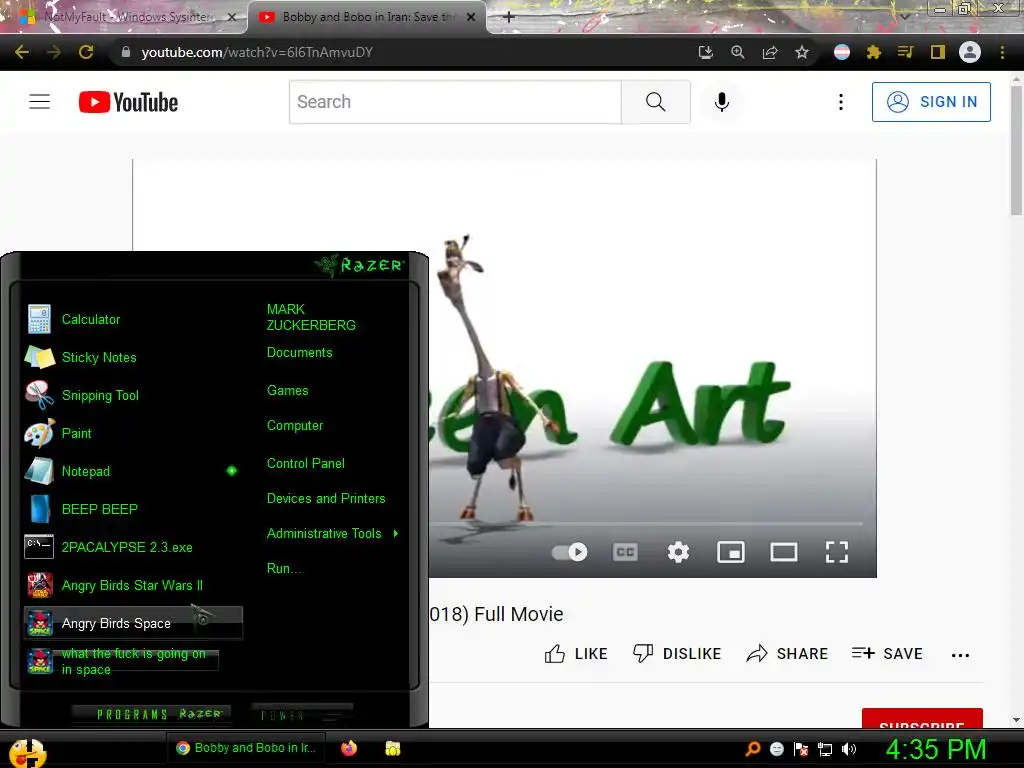Image resolution: width=1024 pixels, height=768 pixels.
Task: Open the video player settings gear
Action: pos(678,552)
